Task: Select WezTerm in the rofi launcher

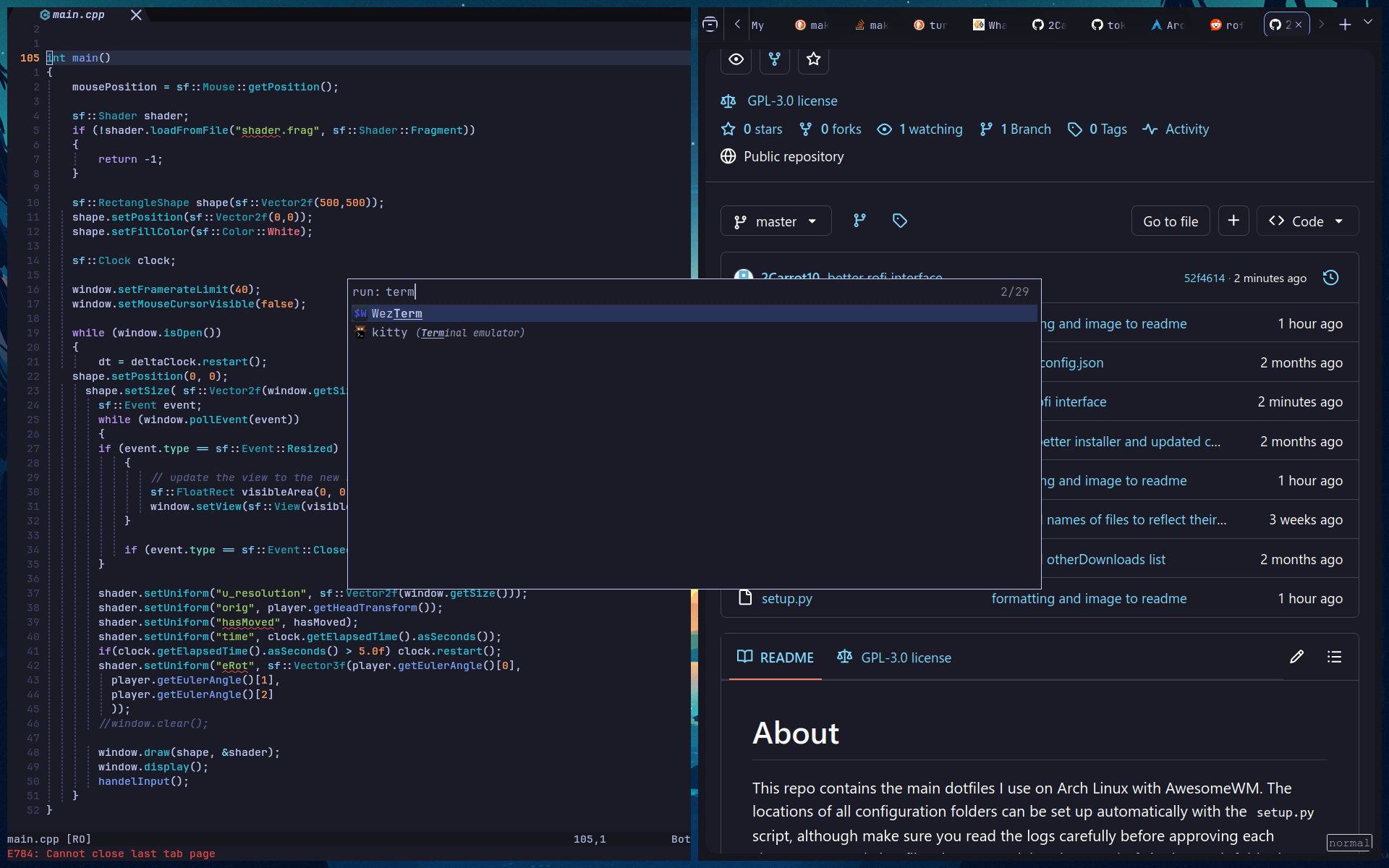Action: tap(396, 313)
